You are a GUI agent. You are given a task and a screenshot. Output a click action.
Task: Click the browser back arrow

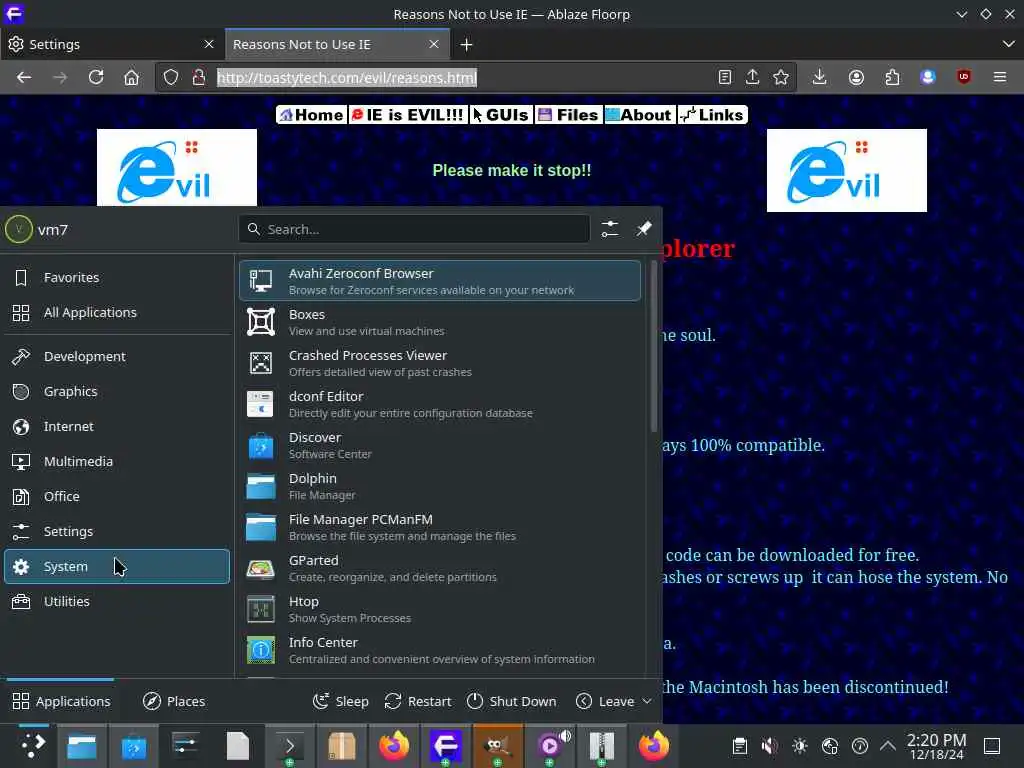24,78
